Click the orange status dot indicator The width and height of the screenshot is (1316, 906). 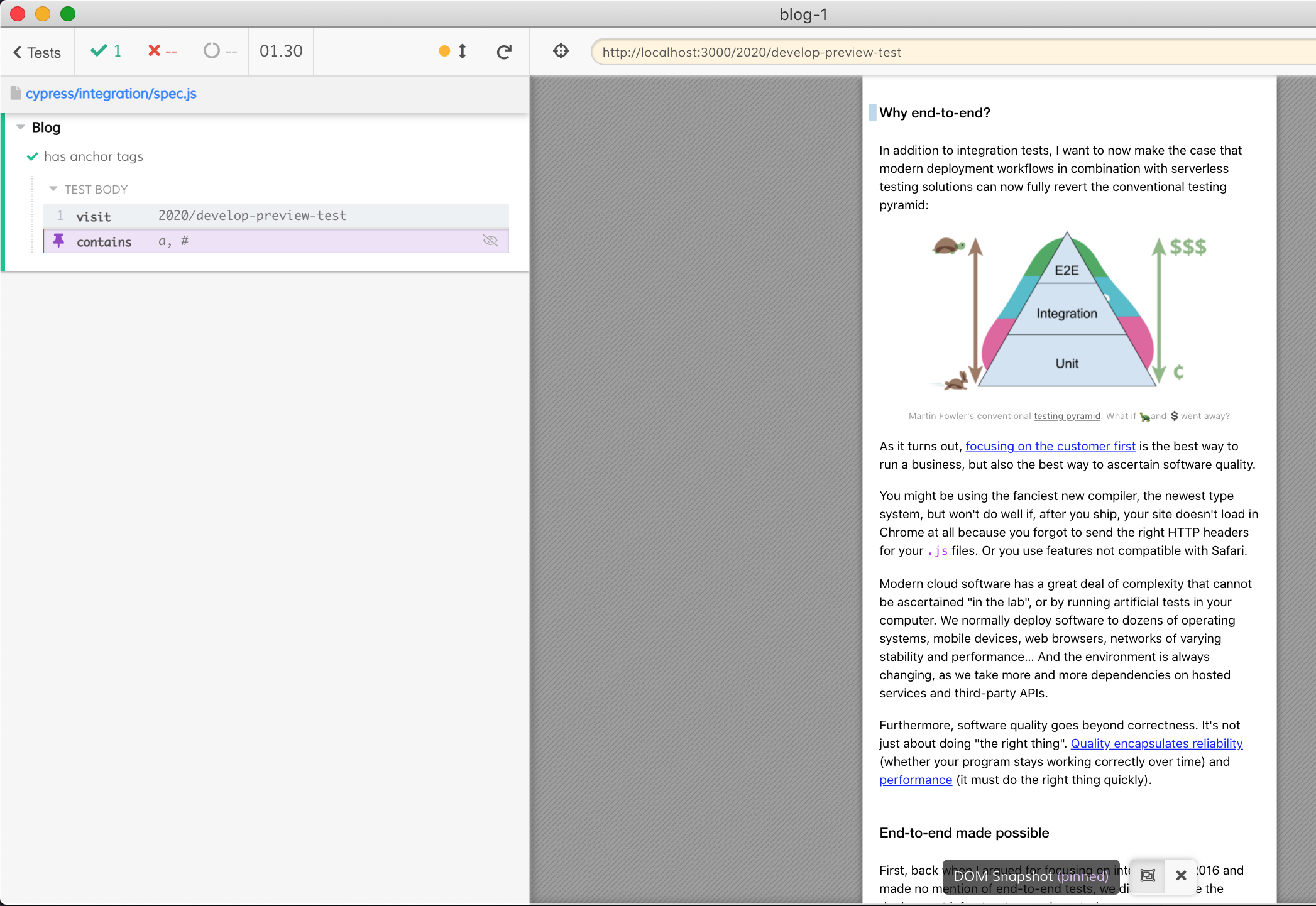point(444,51)
